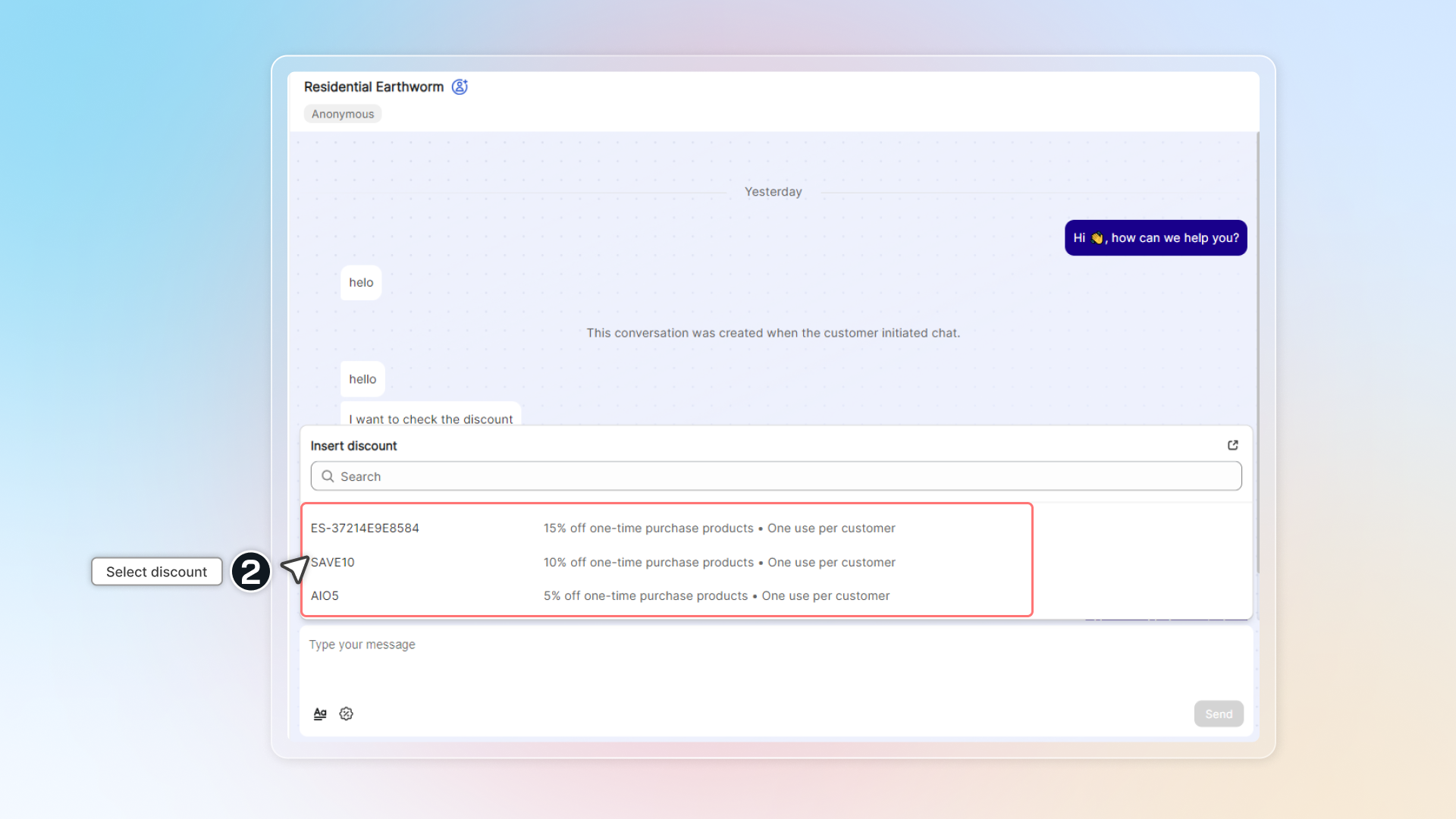Open discounts in new window icon

coord(1233,445)
